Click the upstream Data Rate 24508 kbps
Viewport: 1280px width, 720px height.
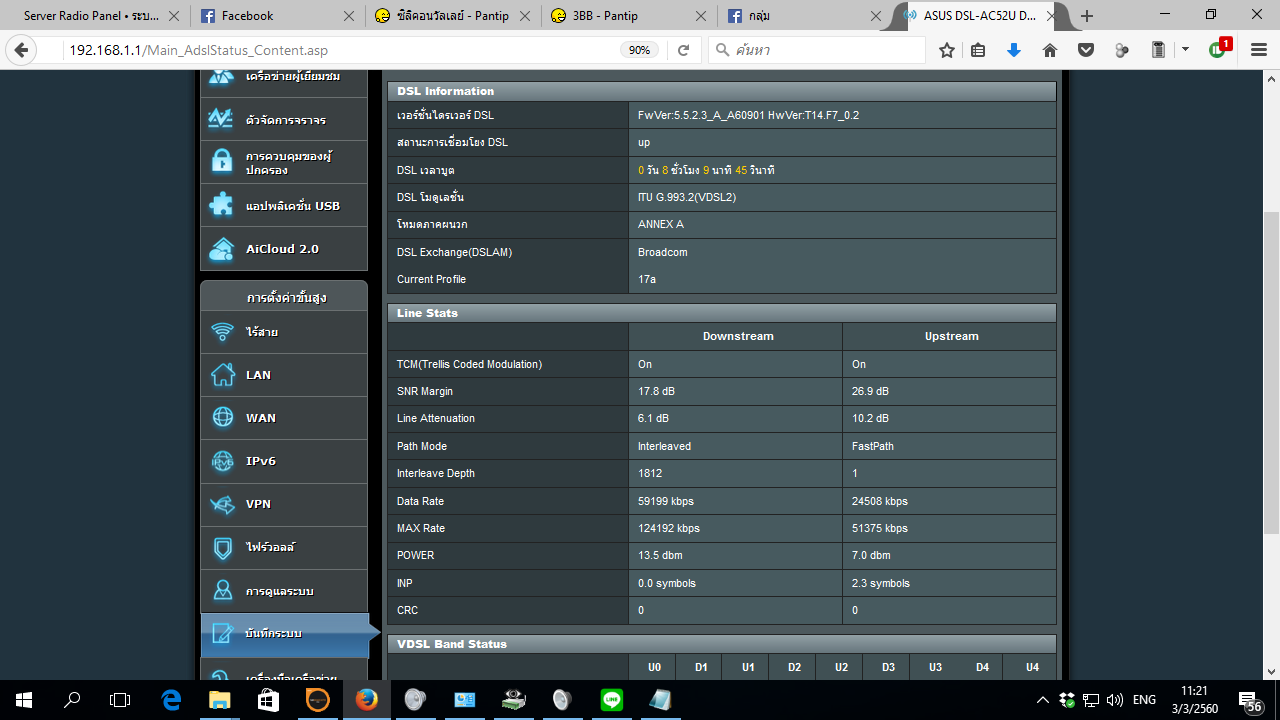(x=880, y=501)
